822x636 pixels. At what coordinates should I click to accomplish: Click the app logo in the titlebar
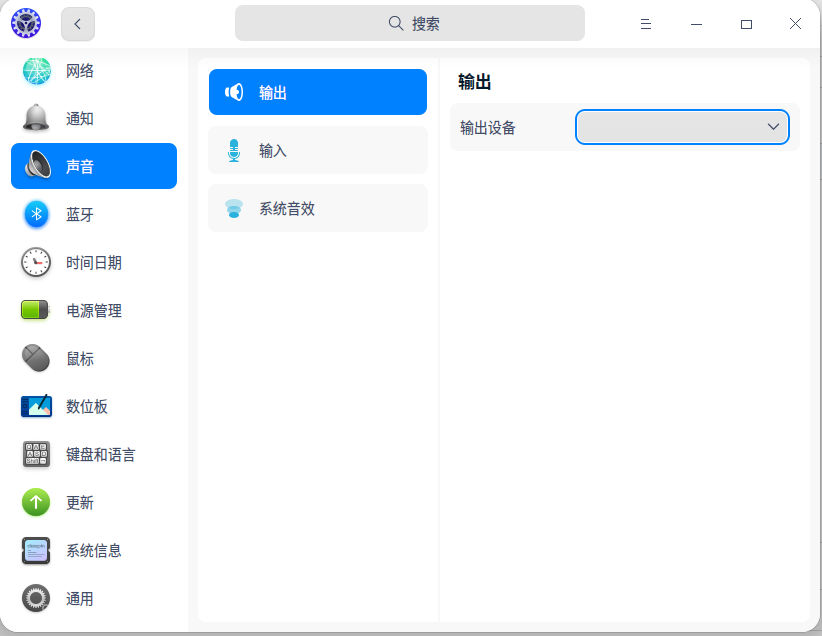click(25, 22)
